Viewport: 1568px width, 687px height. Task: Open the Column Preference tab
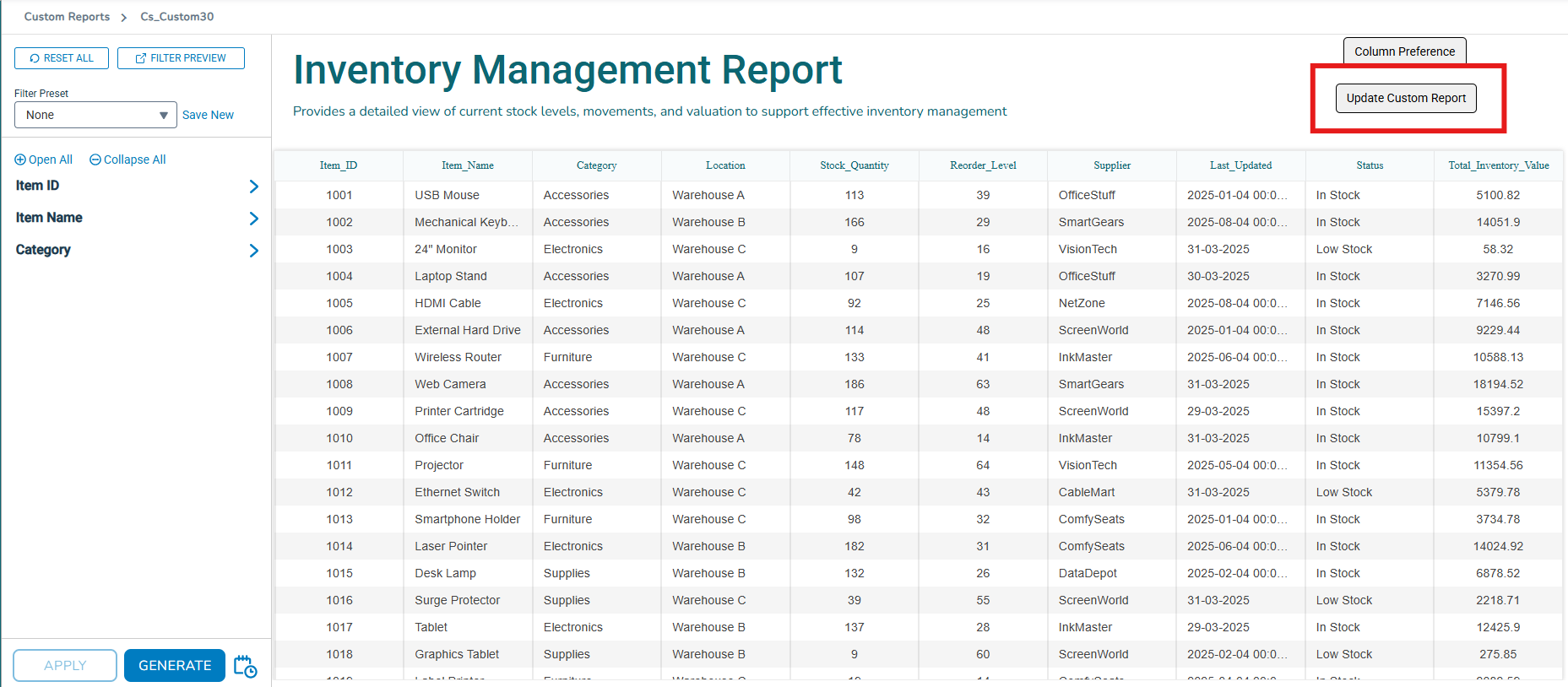click(1404, 51)
